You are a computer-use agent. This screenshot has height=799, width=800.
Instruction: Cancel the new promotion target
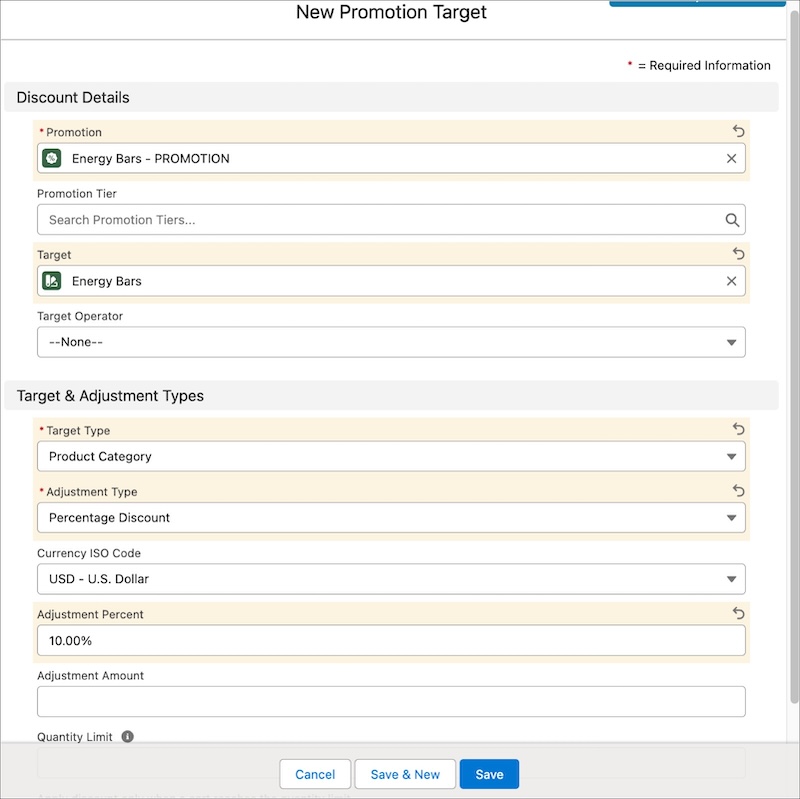coord(315,774)
